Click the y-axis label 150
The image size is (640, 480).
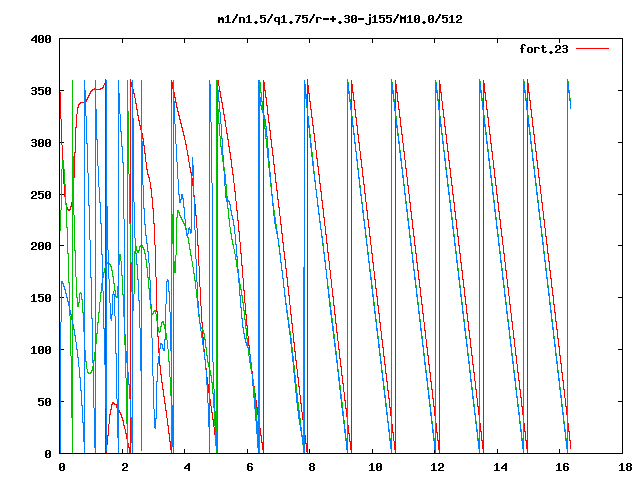[x=41, y=298]
